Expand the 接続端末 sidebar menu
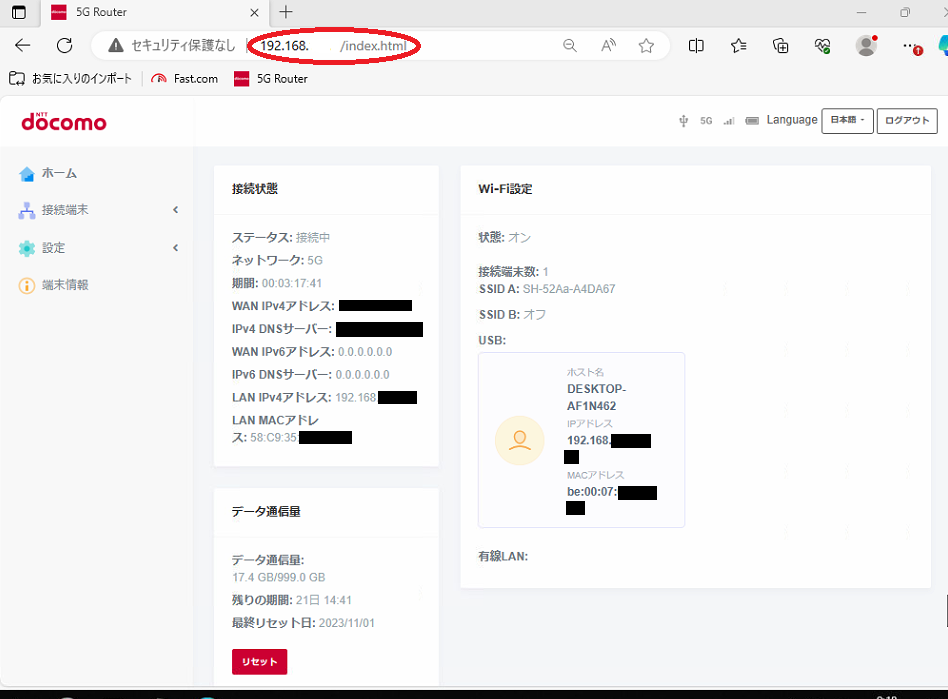Image resolution: width=948 pixels, height=699 pixels. click(x=97, y=210)
